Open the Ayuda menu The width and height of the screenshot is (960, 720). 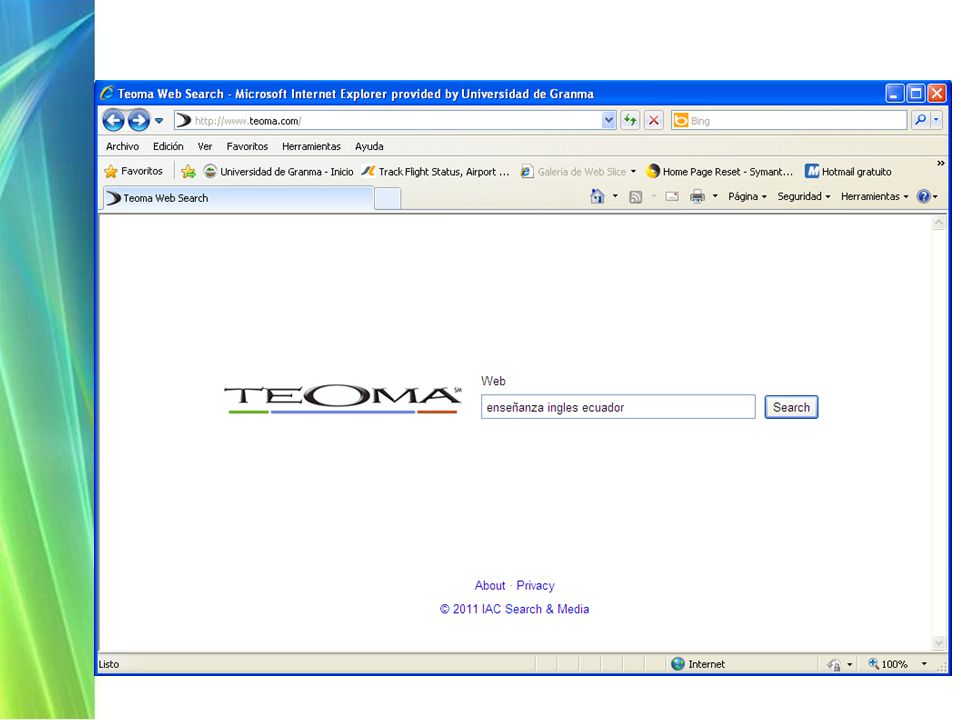pyautogui.click(x=369, y=146)
